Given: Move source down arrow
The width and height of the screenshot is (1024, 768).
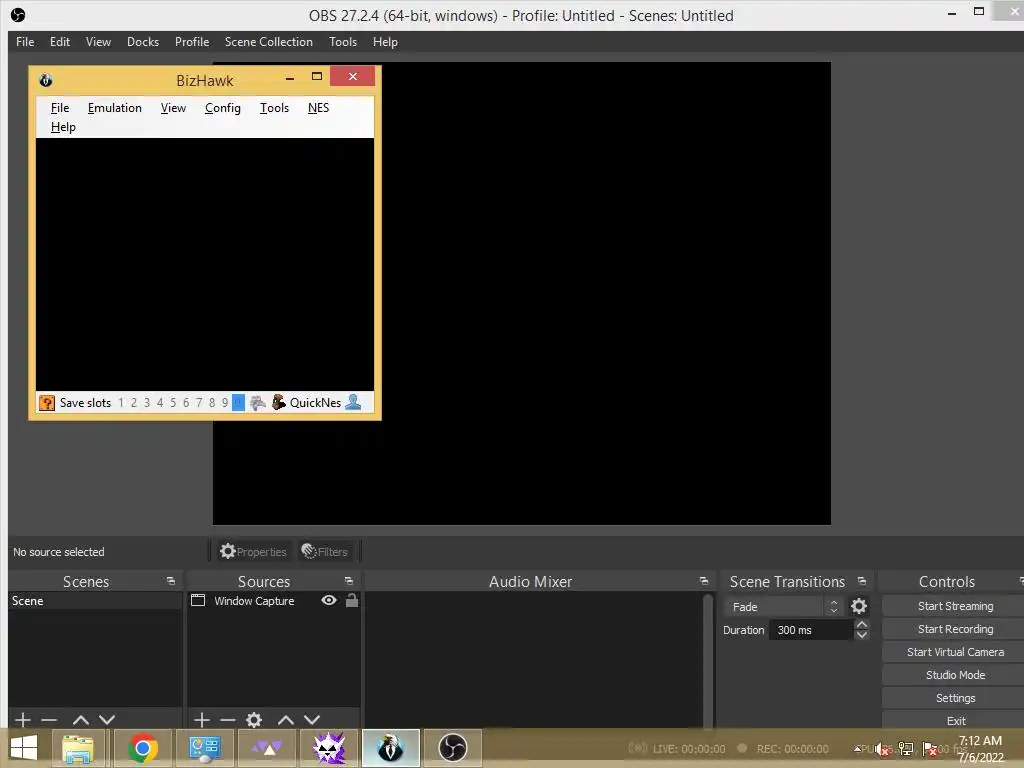Looking at the screenshot, I should 312,720.
